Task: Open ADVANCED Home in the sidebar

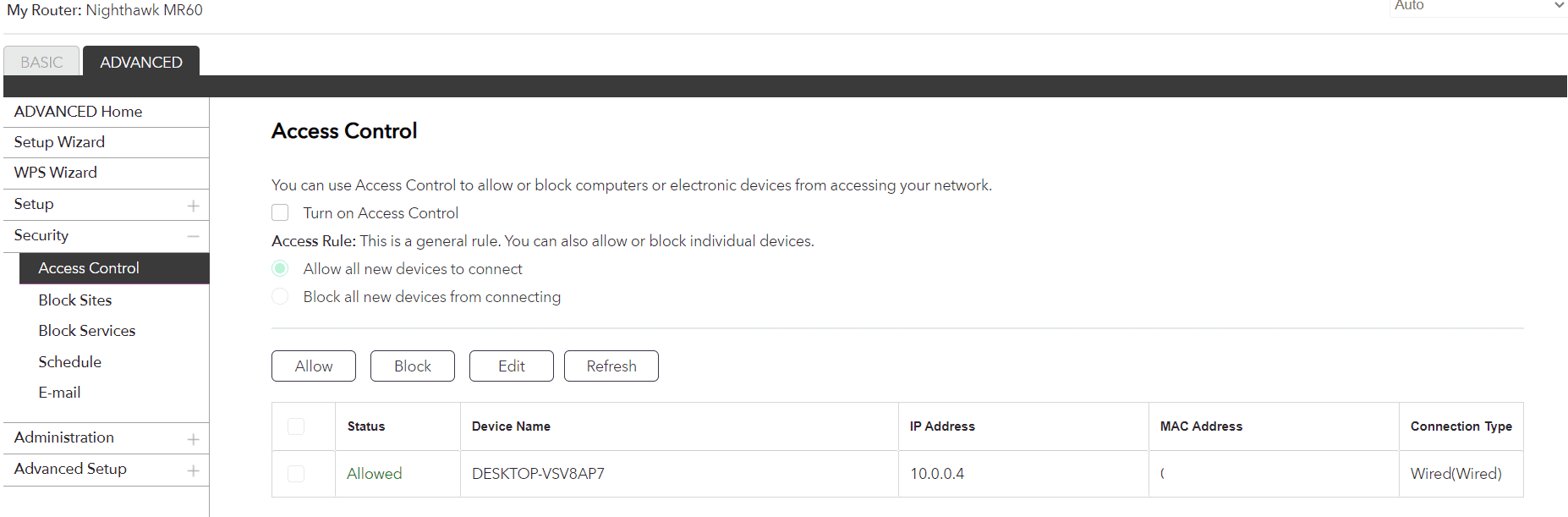Action: click(x=78, y=112)
